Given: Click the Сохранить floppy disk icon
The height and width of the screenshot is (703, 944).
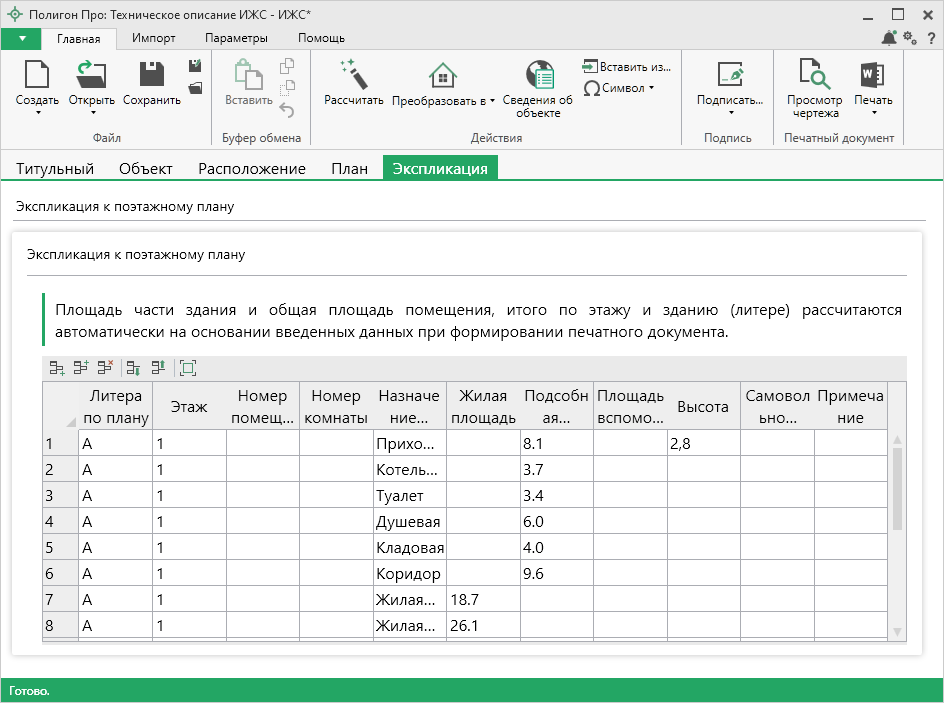Looking at the screenshot, I should click(x=152, y=75).
